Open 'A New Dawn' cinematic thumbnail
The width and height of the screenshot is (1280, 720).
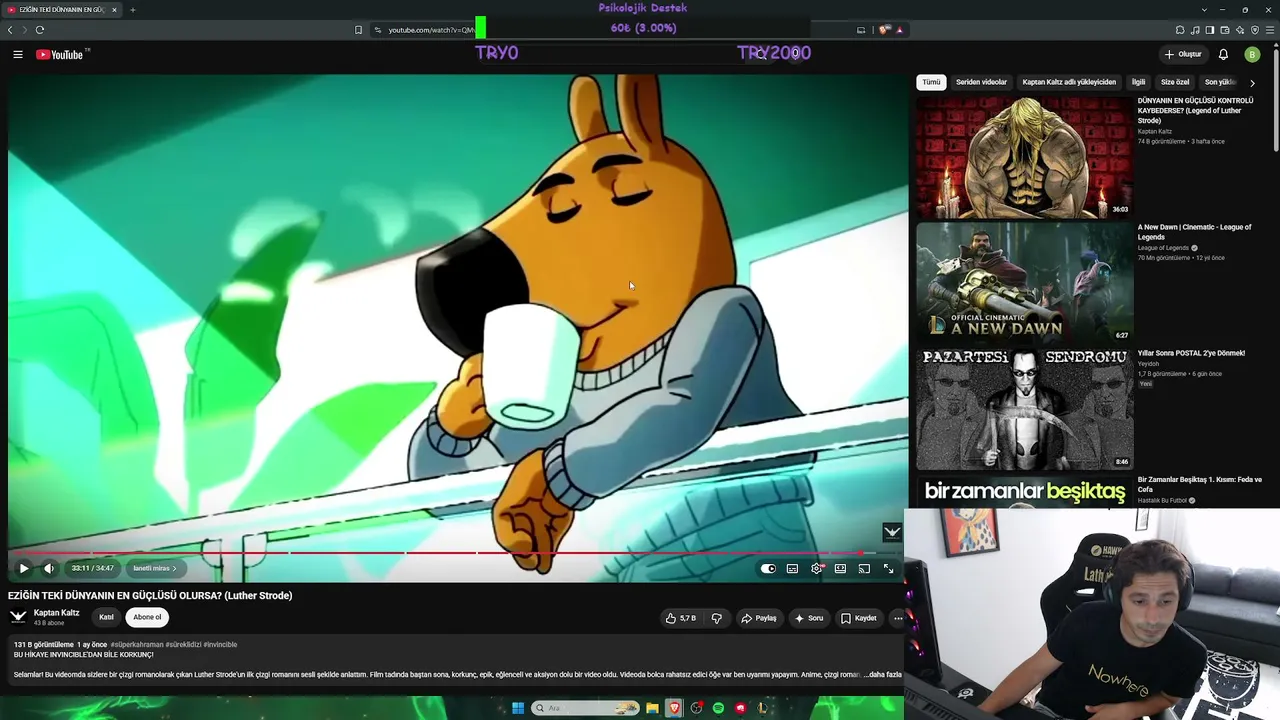point(1024,282)
